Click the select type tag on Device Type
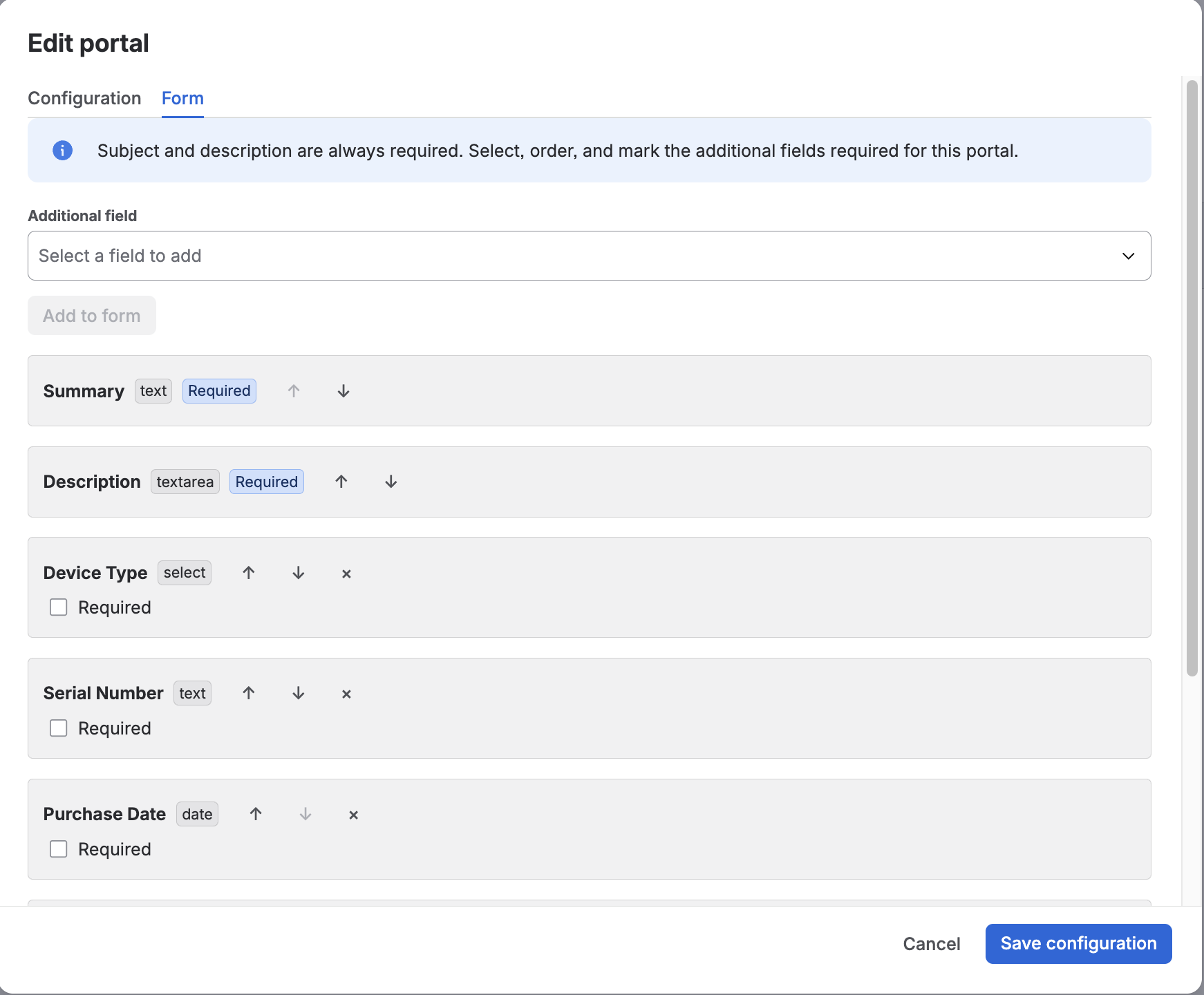Screen dimensions: 1204x995 point(185,573)
